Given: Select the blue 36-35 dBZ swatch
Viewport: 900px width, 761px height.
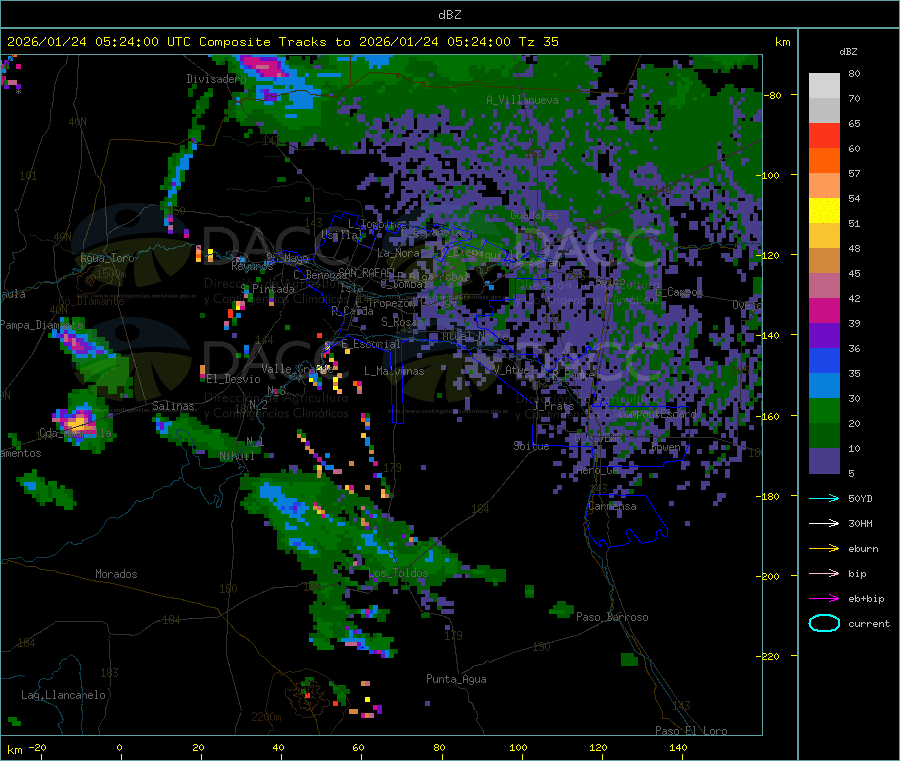Looking at the screenshot, I should (824, 360).
